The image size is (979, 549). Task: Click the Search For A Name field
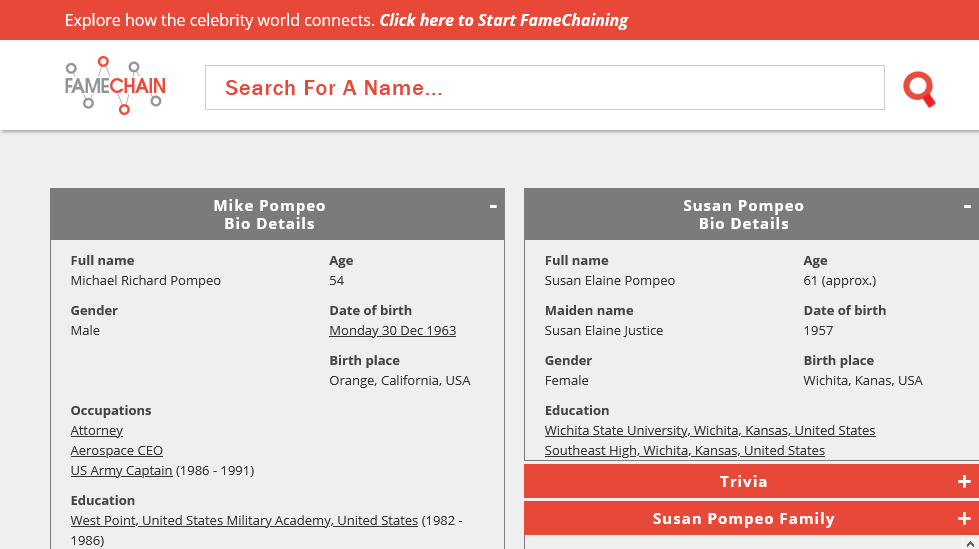544,87
